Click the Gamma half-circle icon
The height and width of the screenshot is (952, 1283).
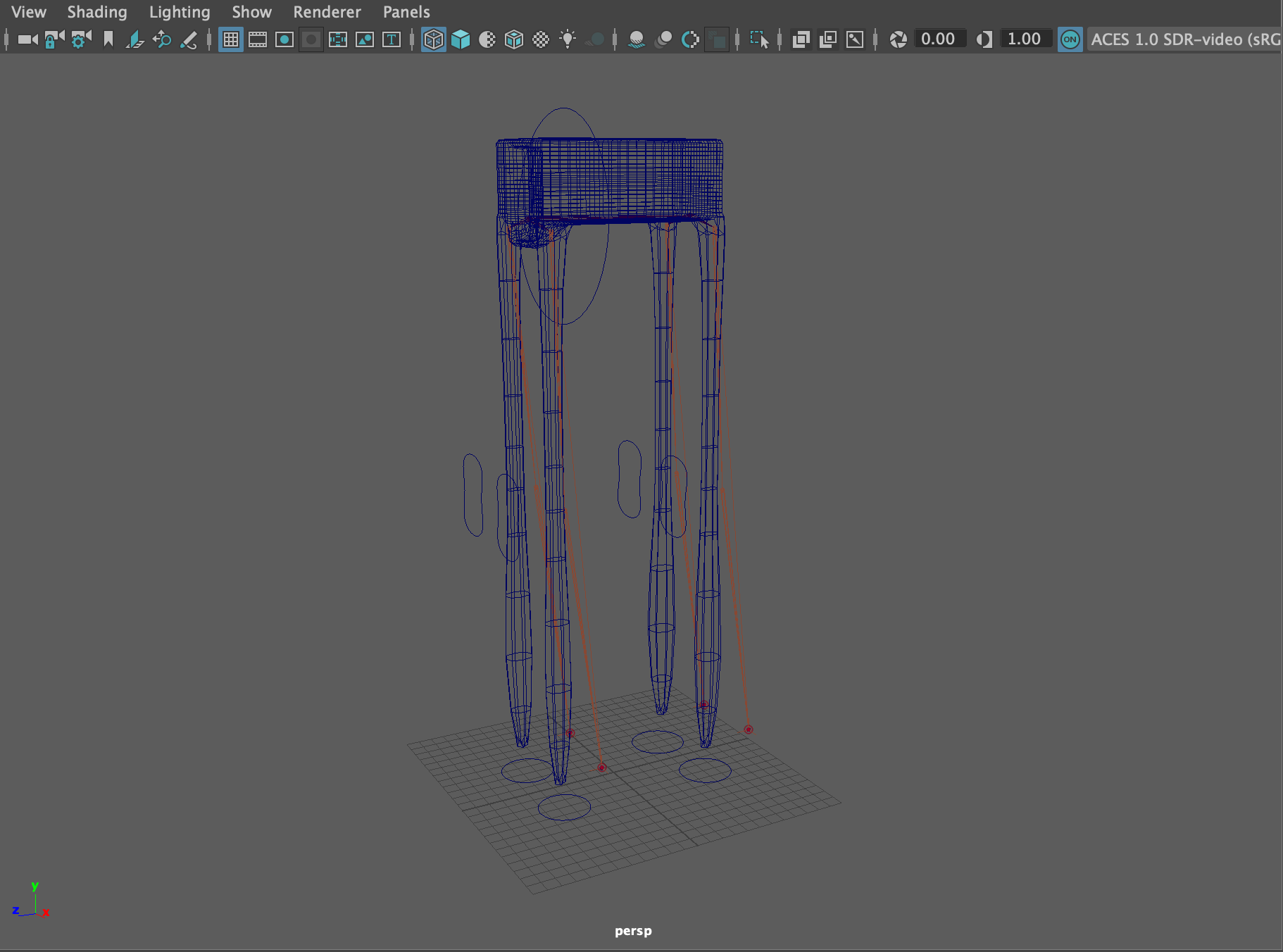[984, 39]
